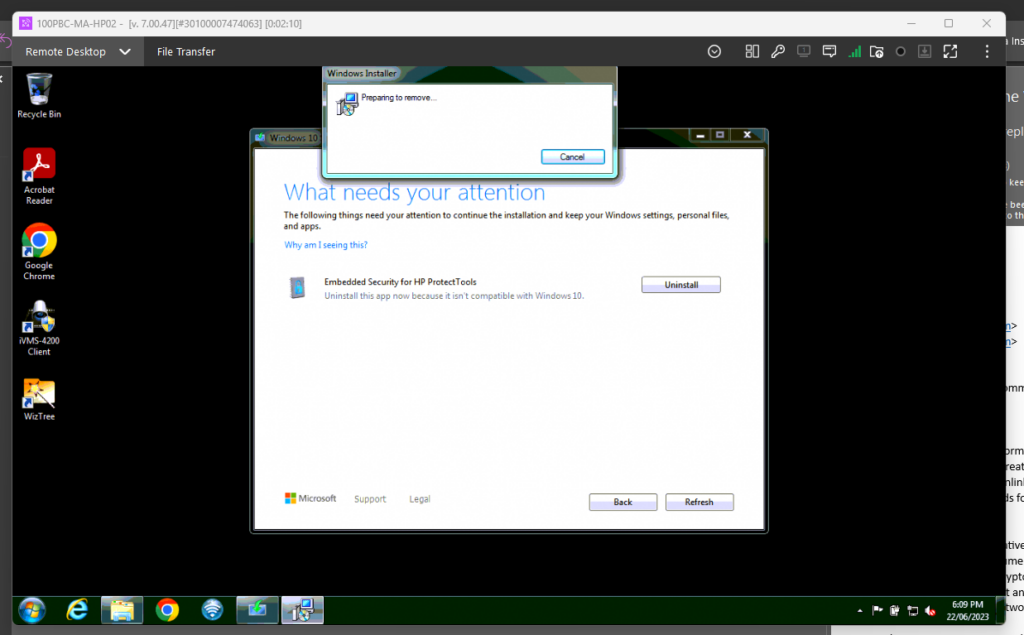This screenshot has width=1024, height=635.
Task: Click the monitor selection toolbar icon
Action: click(x=803, y=52)
